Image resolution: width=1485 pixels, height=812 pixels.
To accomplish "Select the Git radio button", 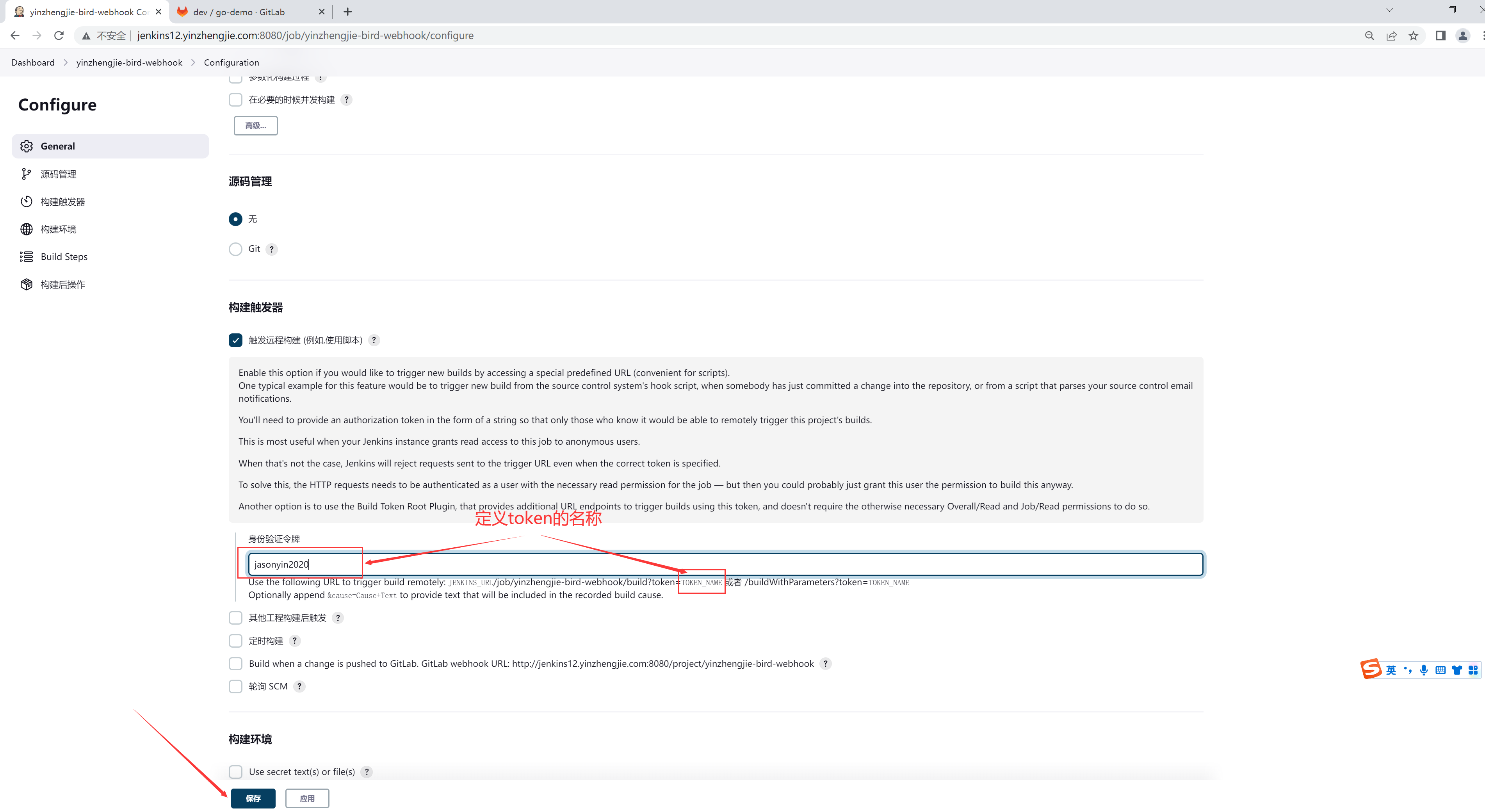I will (x=235, y=249).
